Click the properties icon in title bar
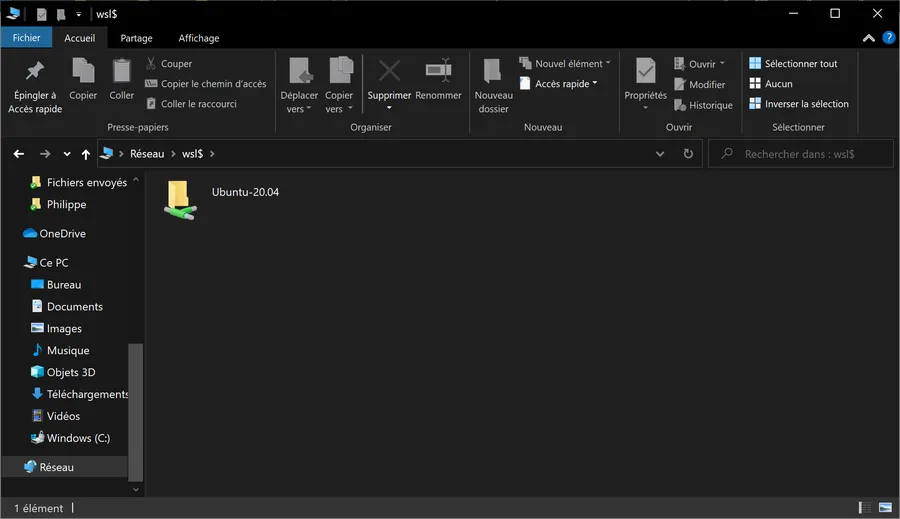 pyautogui.click(x=41, y=14)
